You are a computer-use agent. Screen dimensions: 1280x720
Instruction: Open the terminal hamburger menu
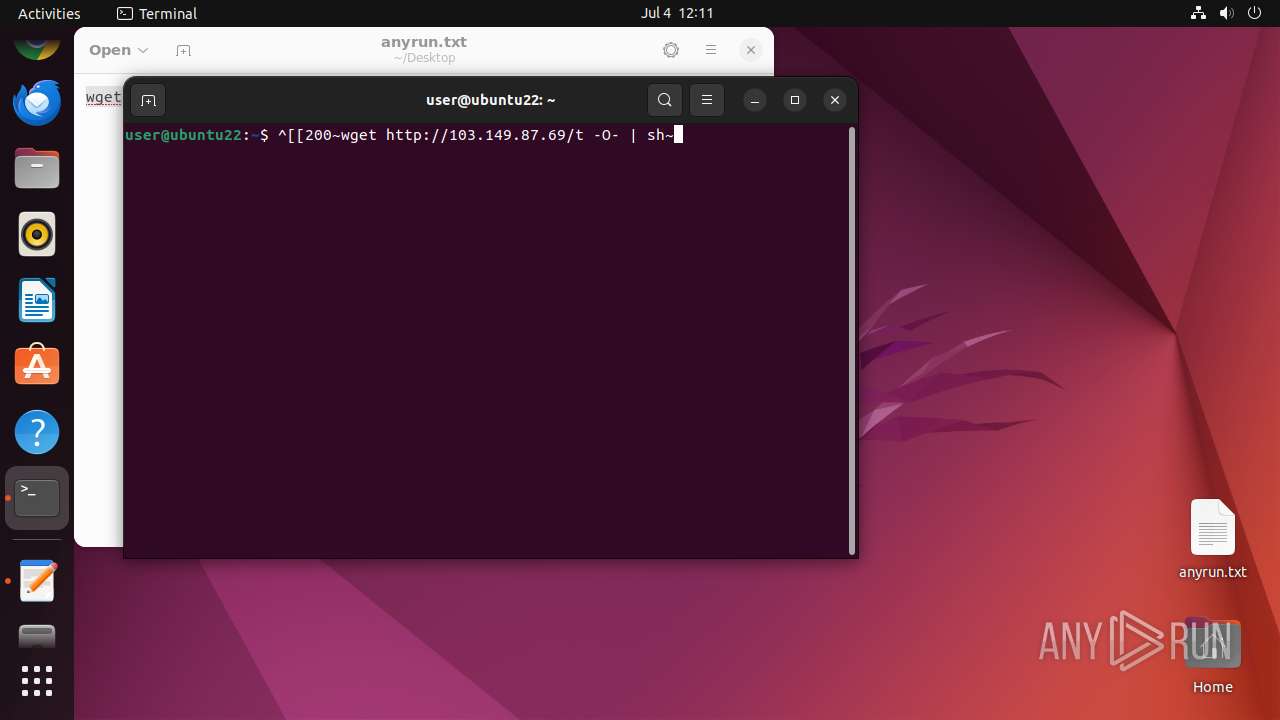click(x=707, y=100)
